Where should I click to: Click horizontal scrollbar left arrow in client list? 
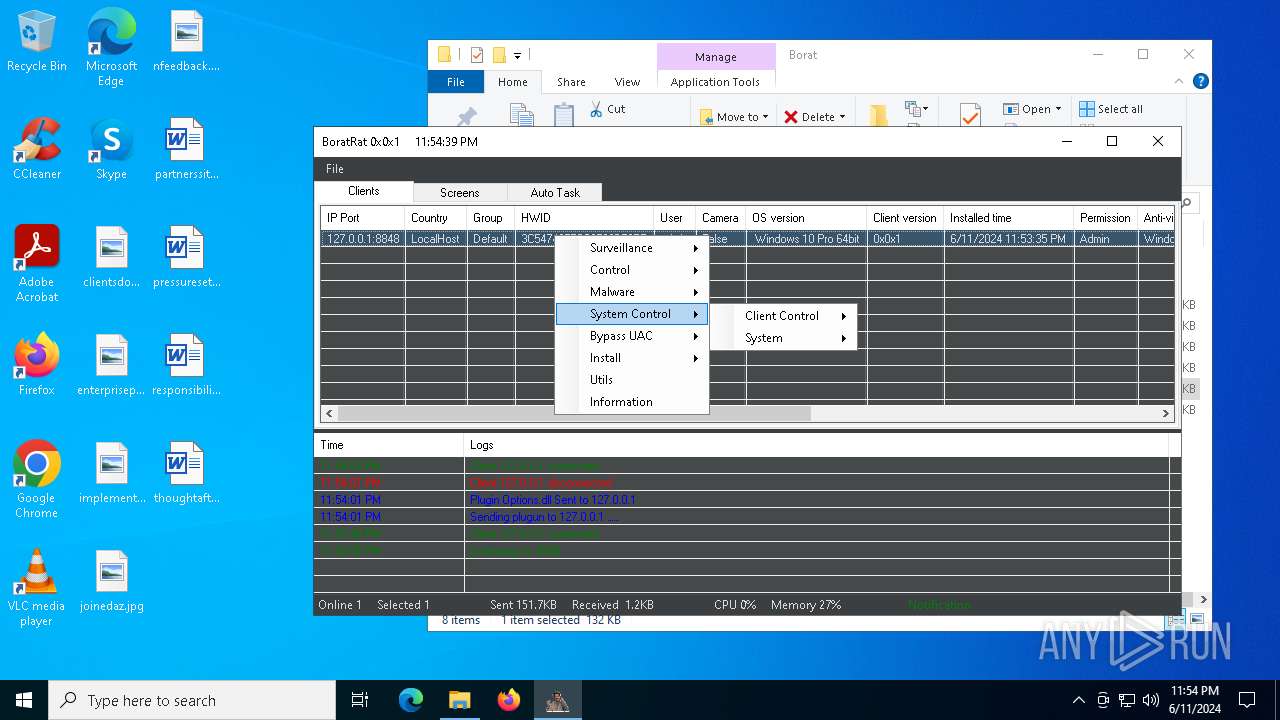[329, 413]
